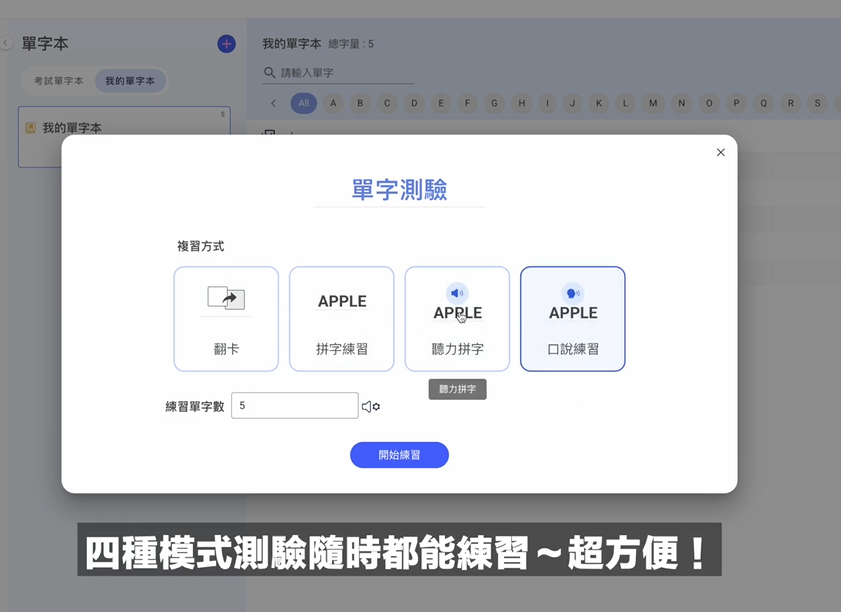Switch to 考試單字本 tab
The image size is (841, 612).
[58, 81]
